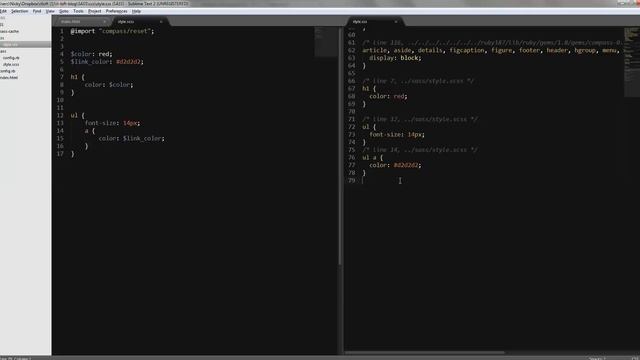Select highlighted style.css file in sidebar
This screenshot has height=360, width=640.
[25, 44]
